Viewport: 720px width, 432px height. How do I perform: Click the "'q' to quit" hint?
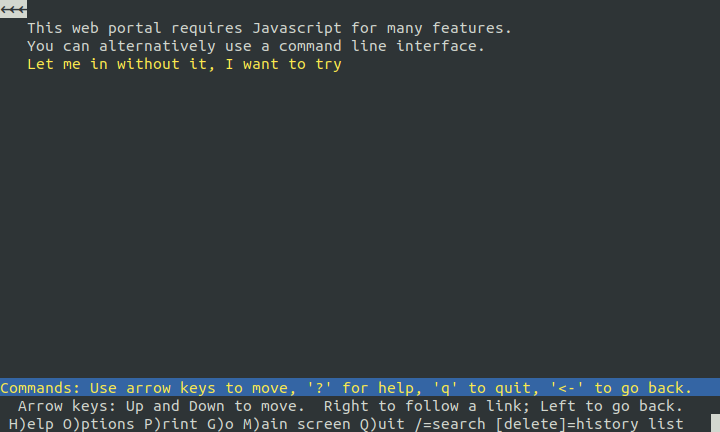(481, 388)
